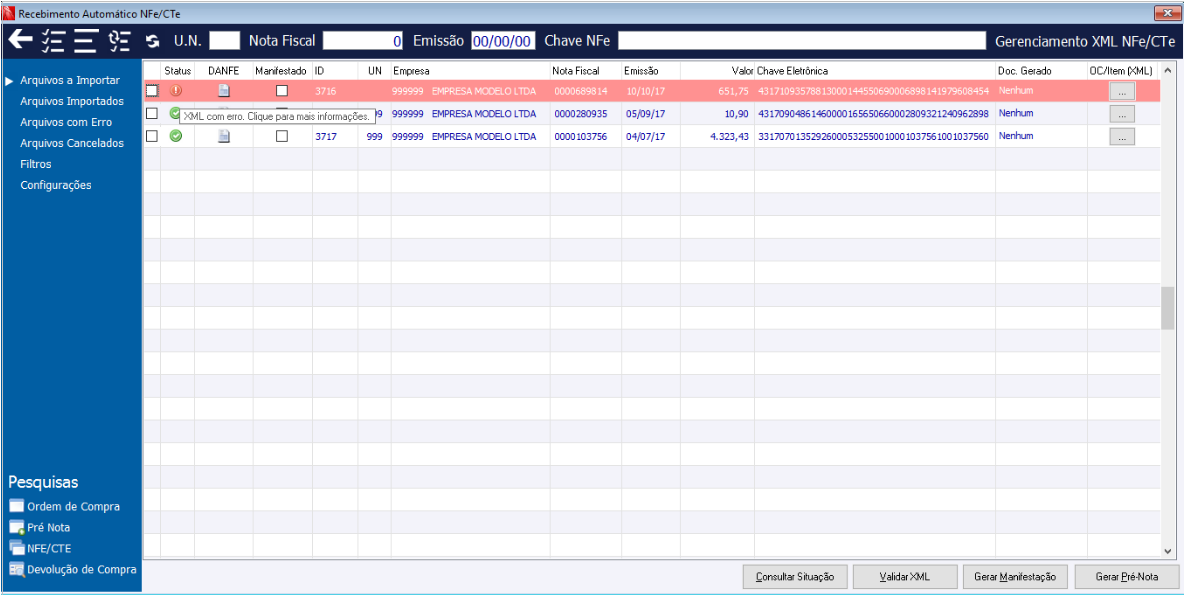Viewport: 1184px width, 595px height.
Task: Click Gerar Pré-Nota button
Action: (x=1127, y=577)
